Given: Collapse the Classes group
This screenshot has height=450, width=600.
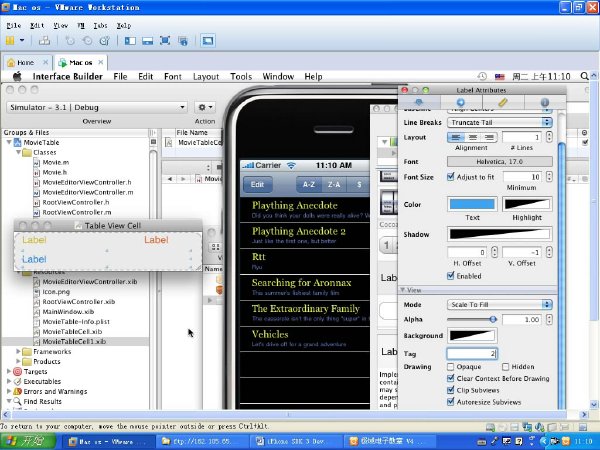Looking at the screenshot, I should pyautogui.click(x=18, y=152).
